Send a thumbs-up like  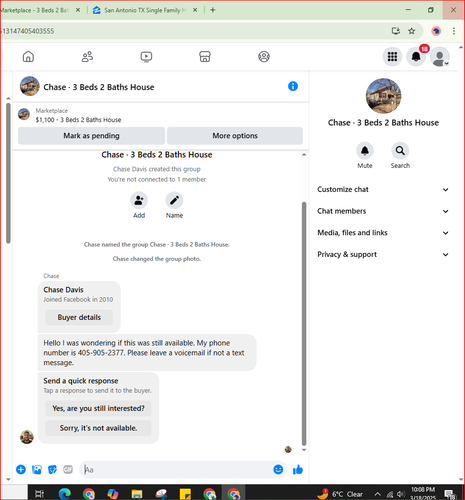pos(298,470)
